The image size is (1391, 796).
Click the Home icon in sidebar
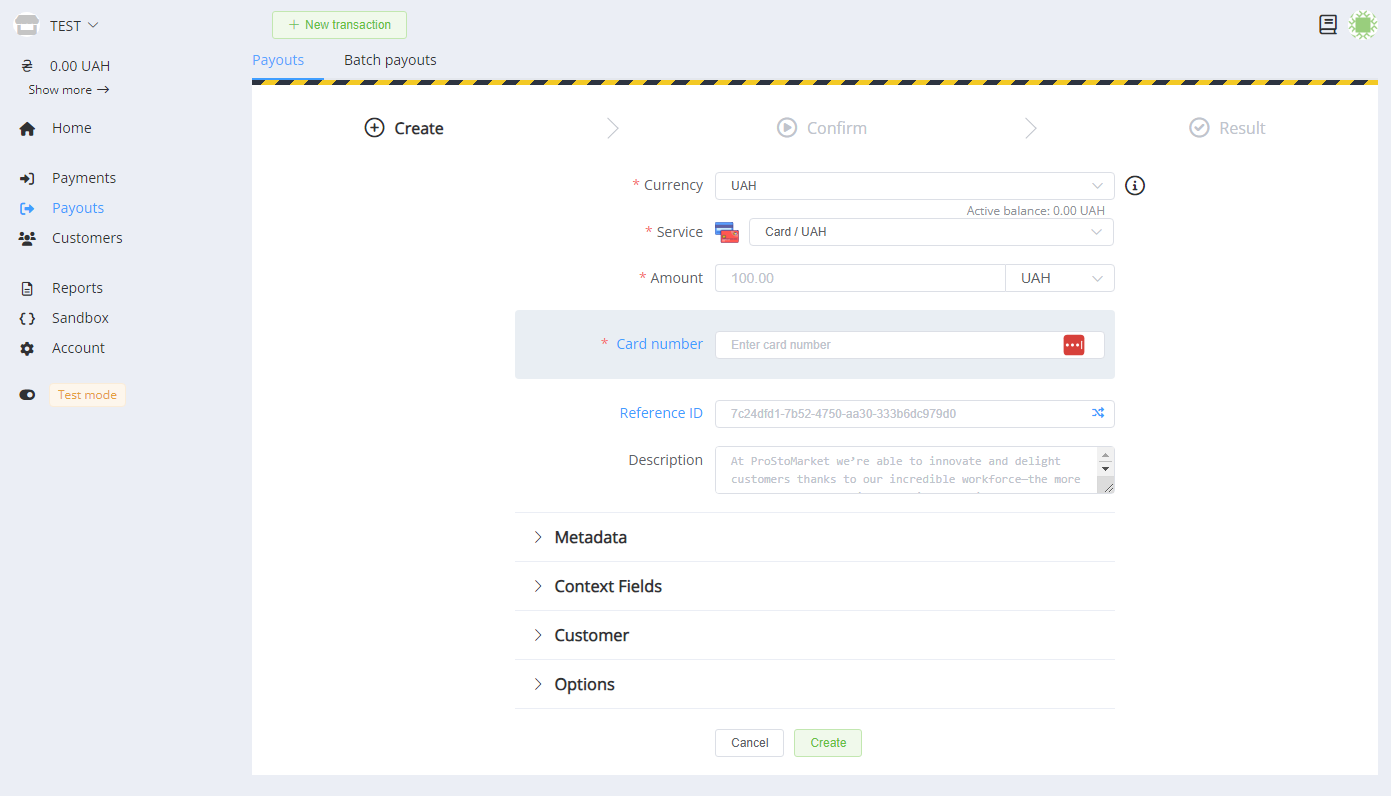click(x=27, y=129)
